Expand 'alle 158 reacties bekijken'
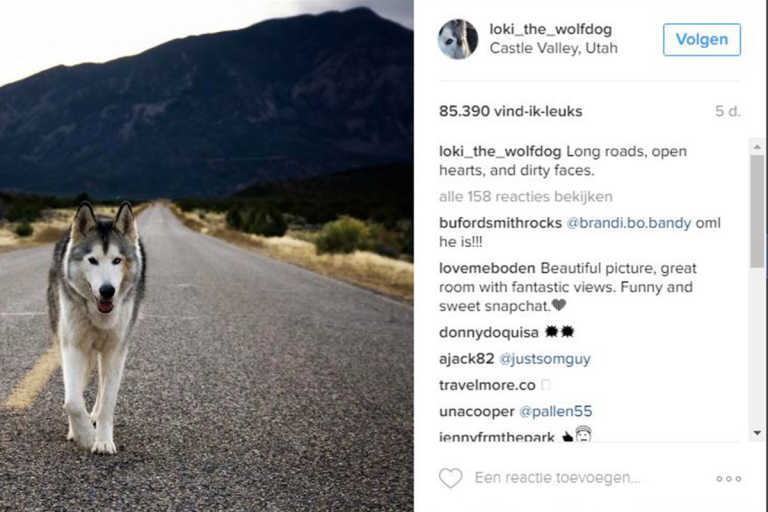Screen dimensions: 768x512 (x=526, y=196)
